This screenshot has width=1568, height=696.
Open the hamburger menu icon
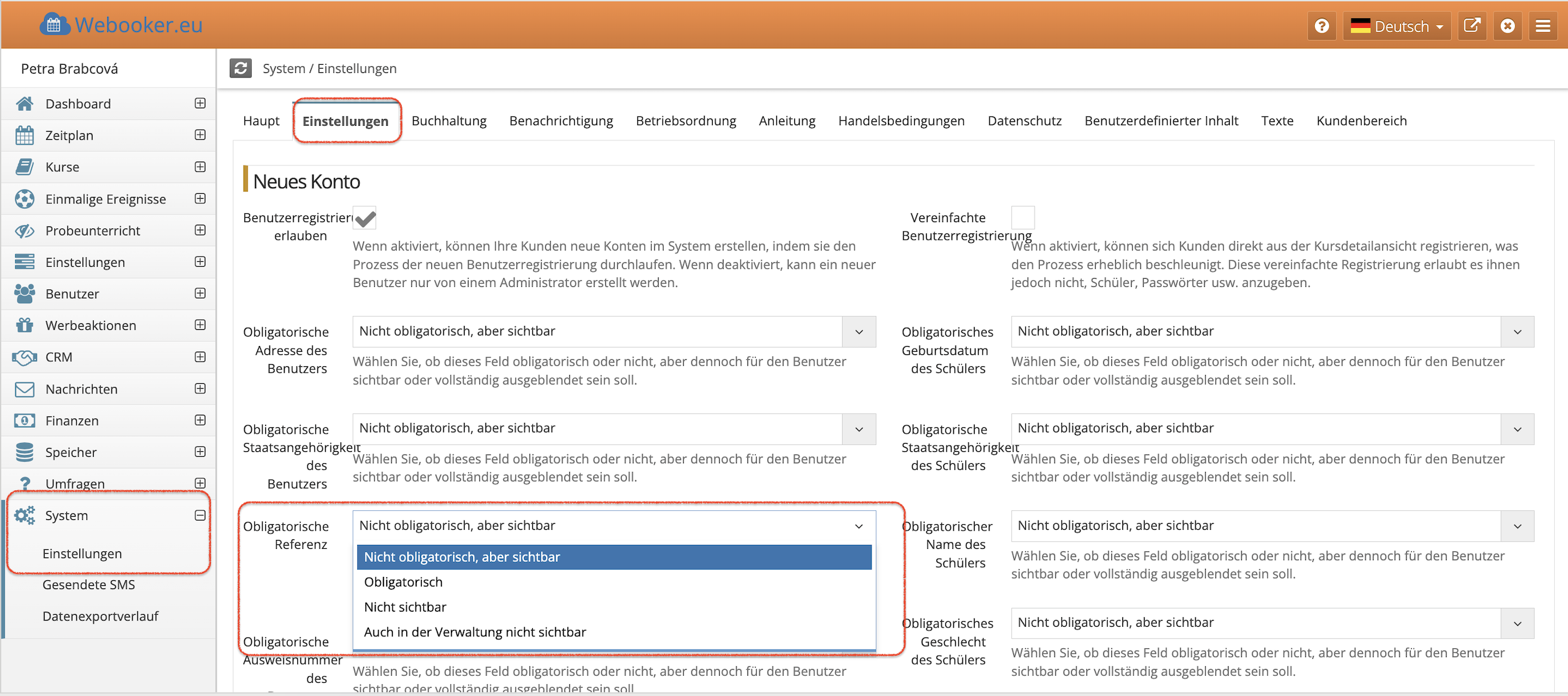coord(1543,26)
